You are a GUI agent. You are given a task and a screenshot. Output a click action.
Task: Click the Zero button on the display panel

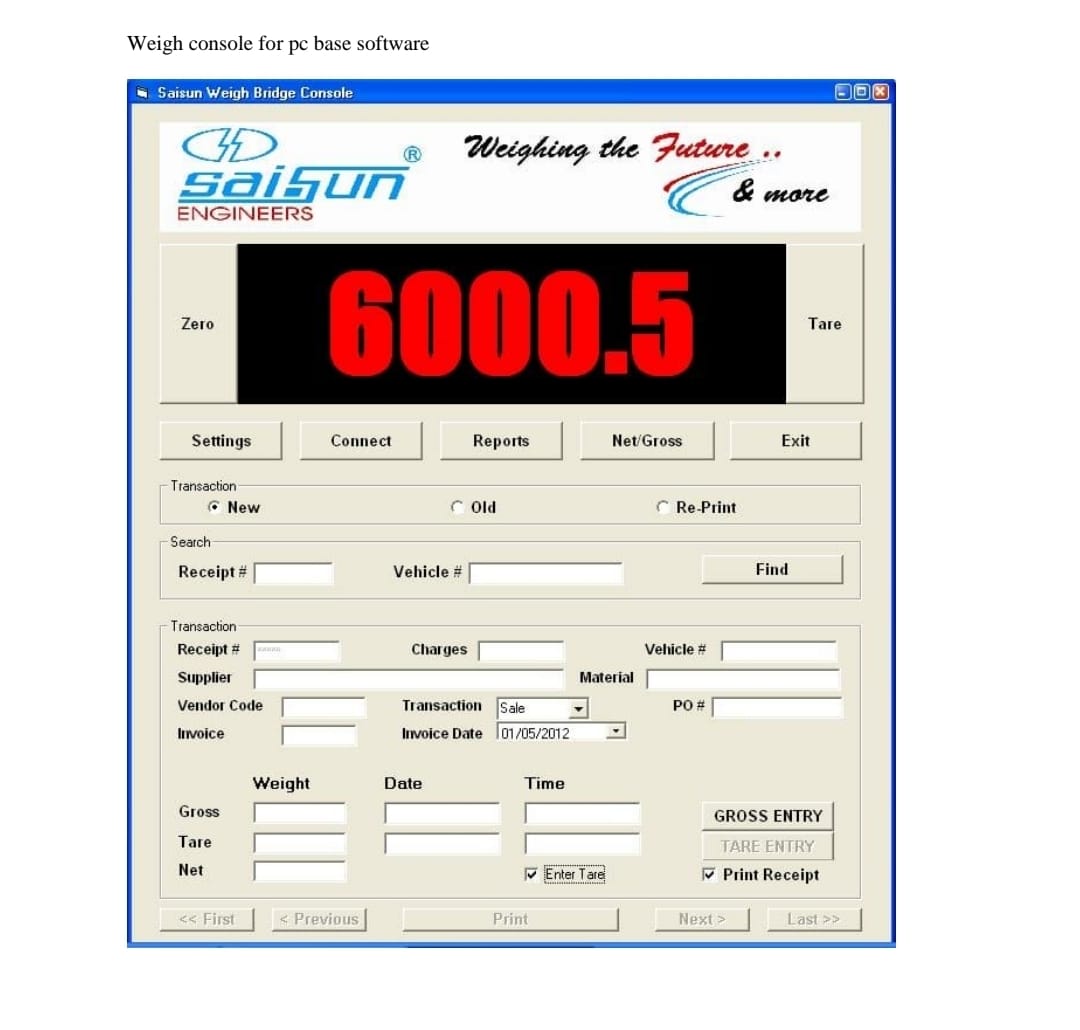coord(197,323)
